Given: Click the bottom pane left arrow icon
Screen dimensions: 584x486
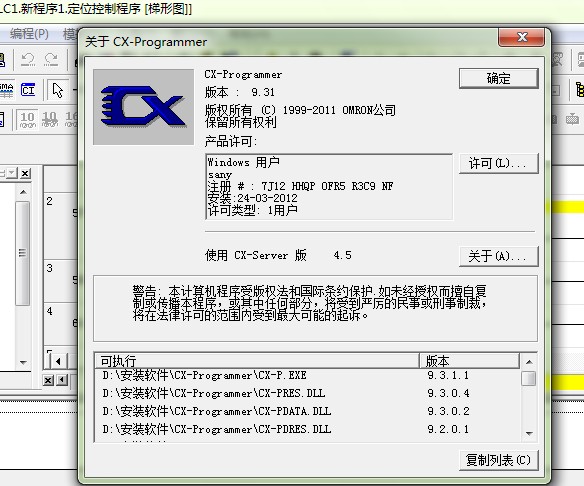Looking at the screenshot, I should (62, 380).
